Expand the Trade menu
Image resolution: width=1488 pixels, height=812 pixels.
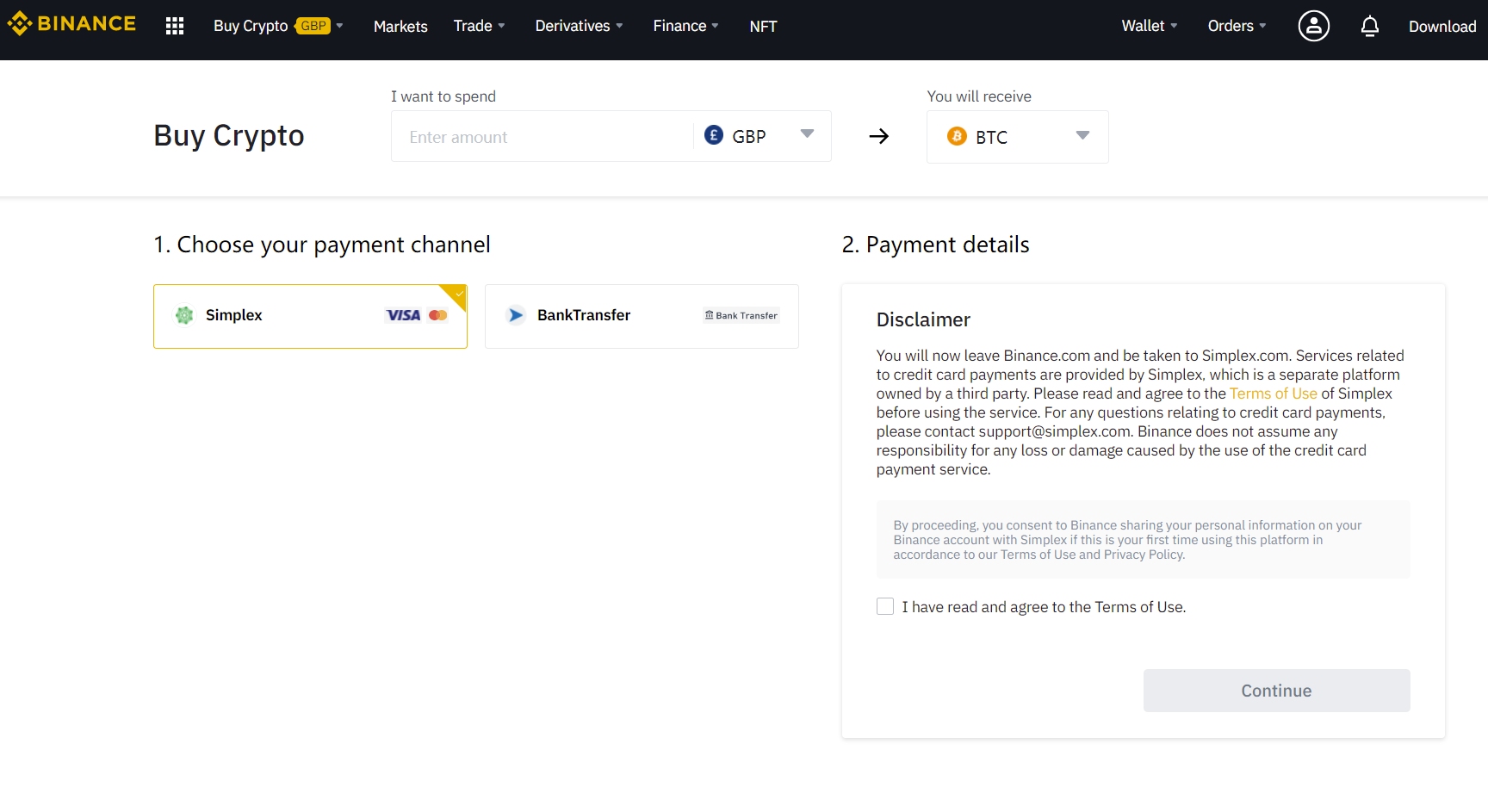[x=479, y=26]
